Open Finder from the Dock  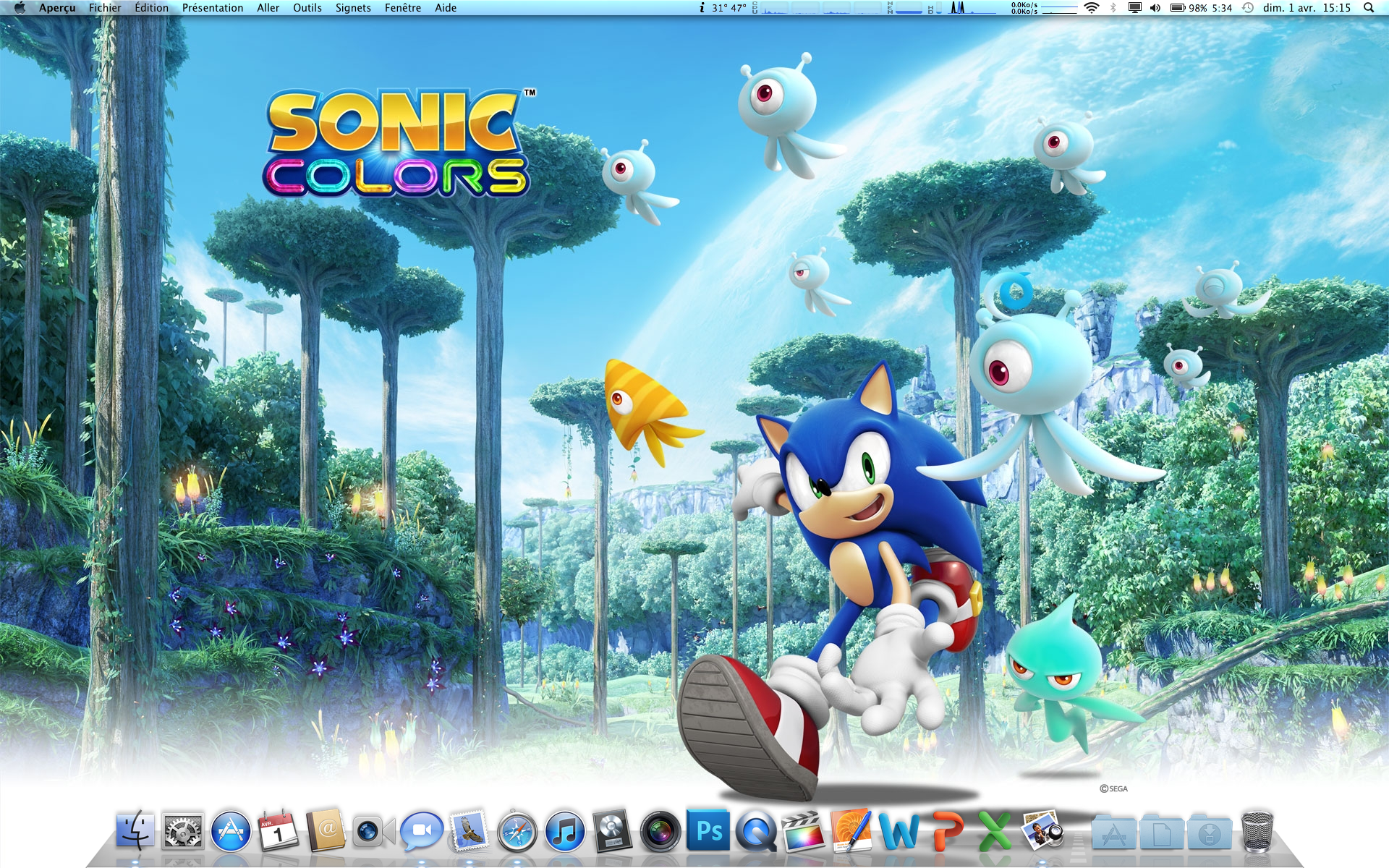[x=135, y=830]
